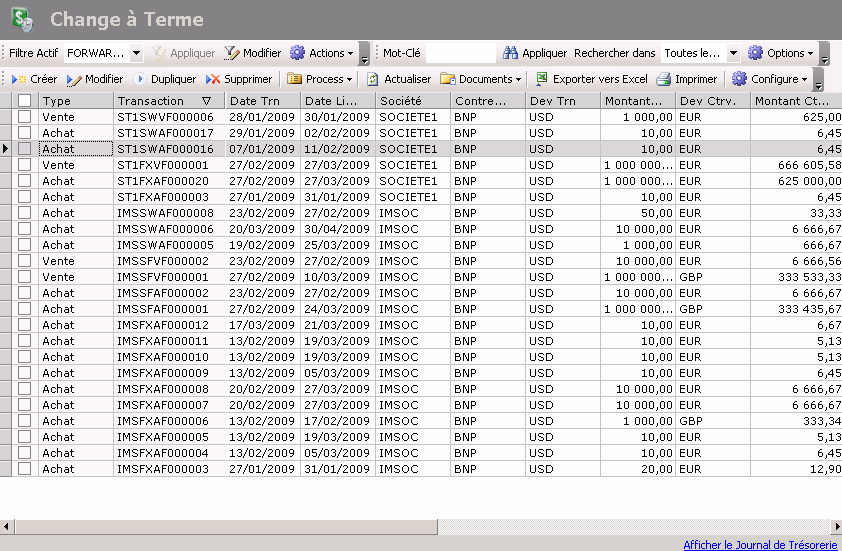Click the filter Modifier pencil icon
This screenshot has height=551, width=842.
tap(232, 53)
